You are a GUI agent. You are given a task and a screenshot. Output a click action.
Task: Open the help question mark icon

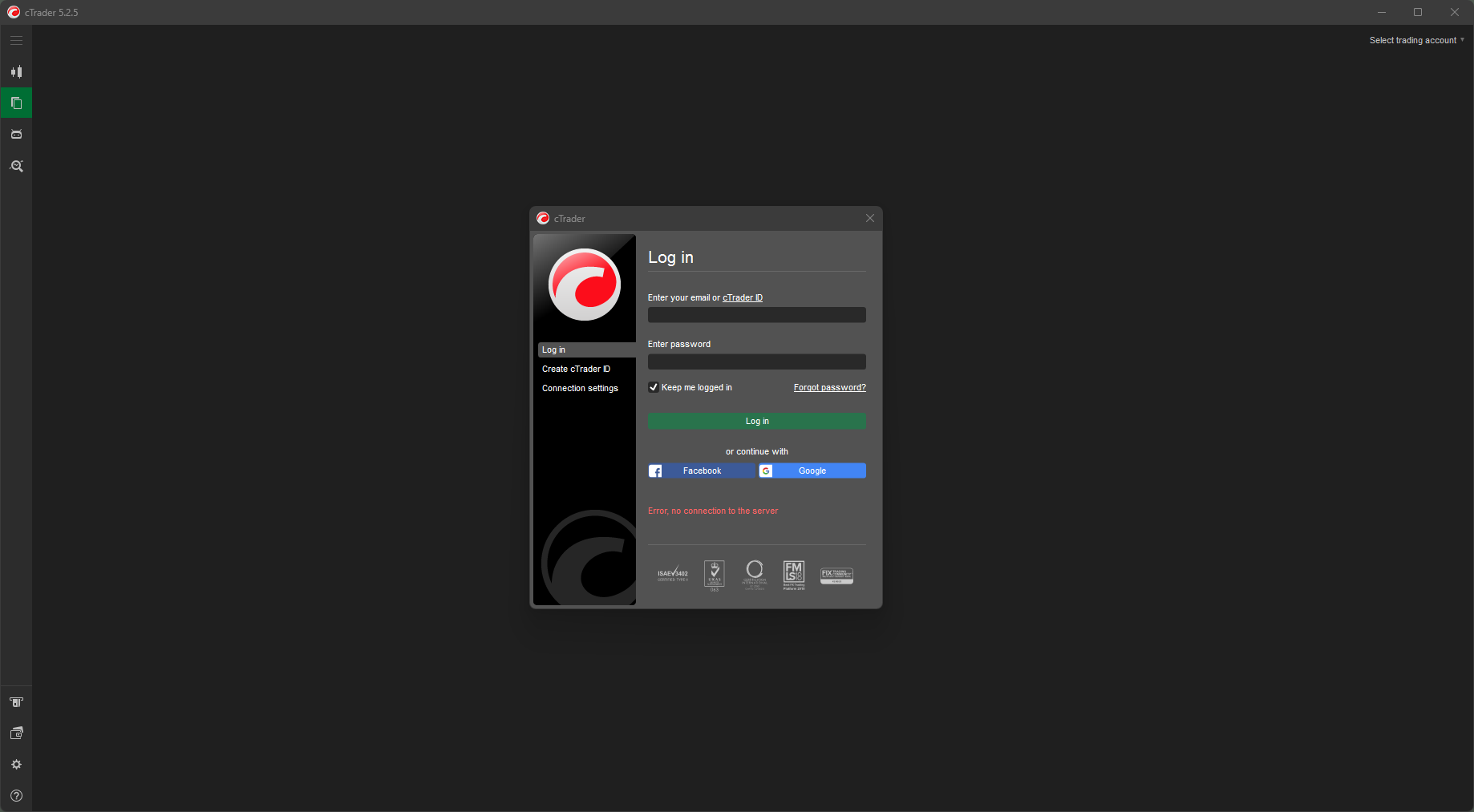pyautogui.click(x=16, y=796)
